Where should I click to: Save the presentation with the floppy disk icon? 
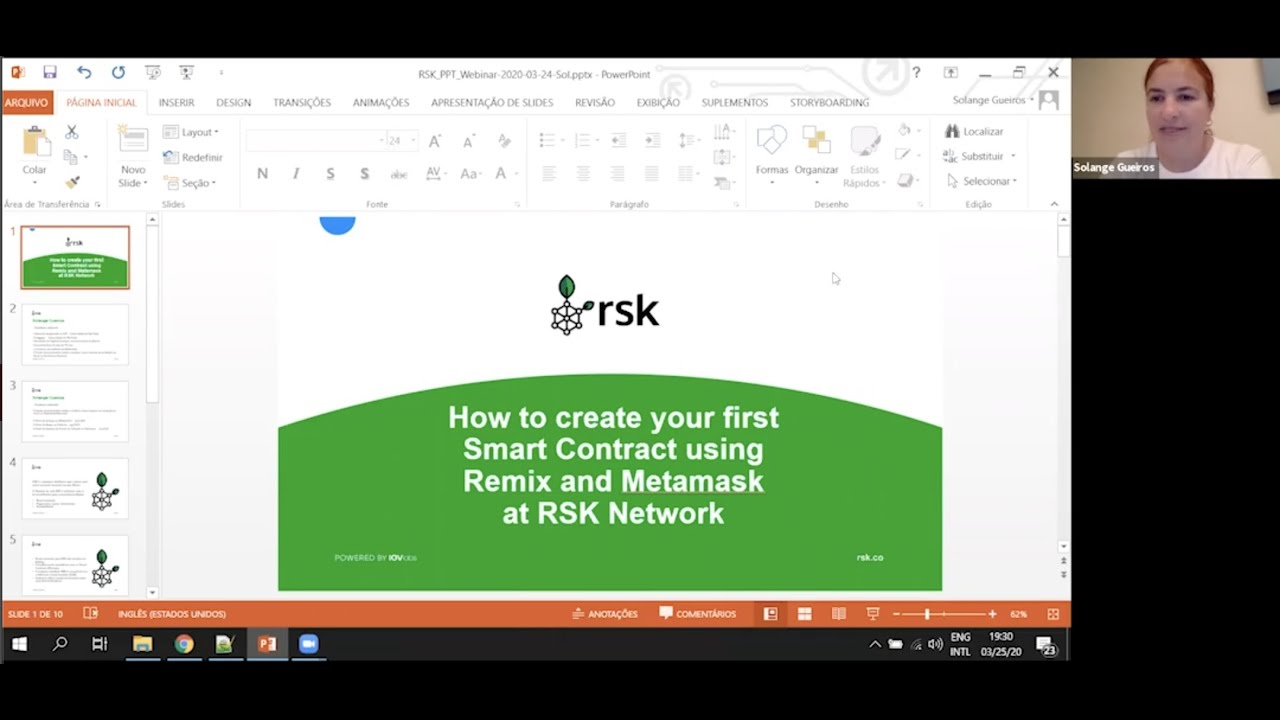pyautogui.click(x=50, y=73)
